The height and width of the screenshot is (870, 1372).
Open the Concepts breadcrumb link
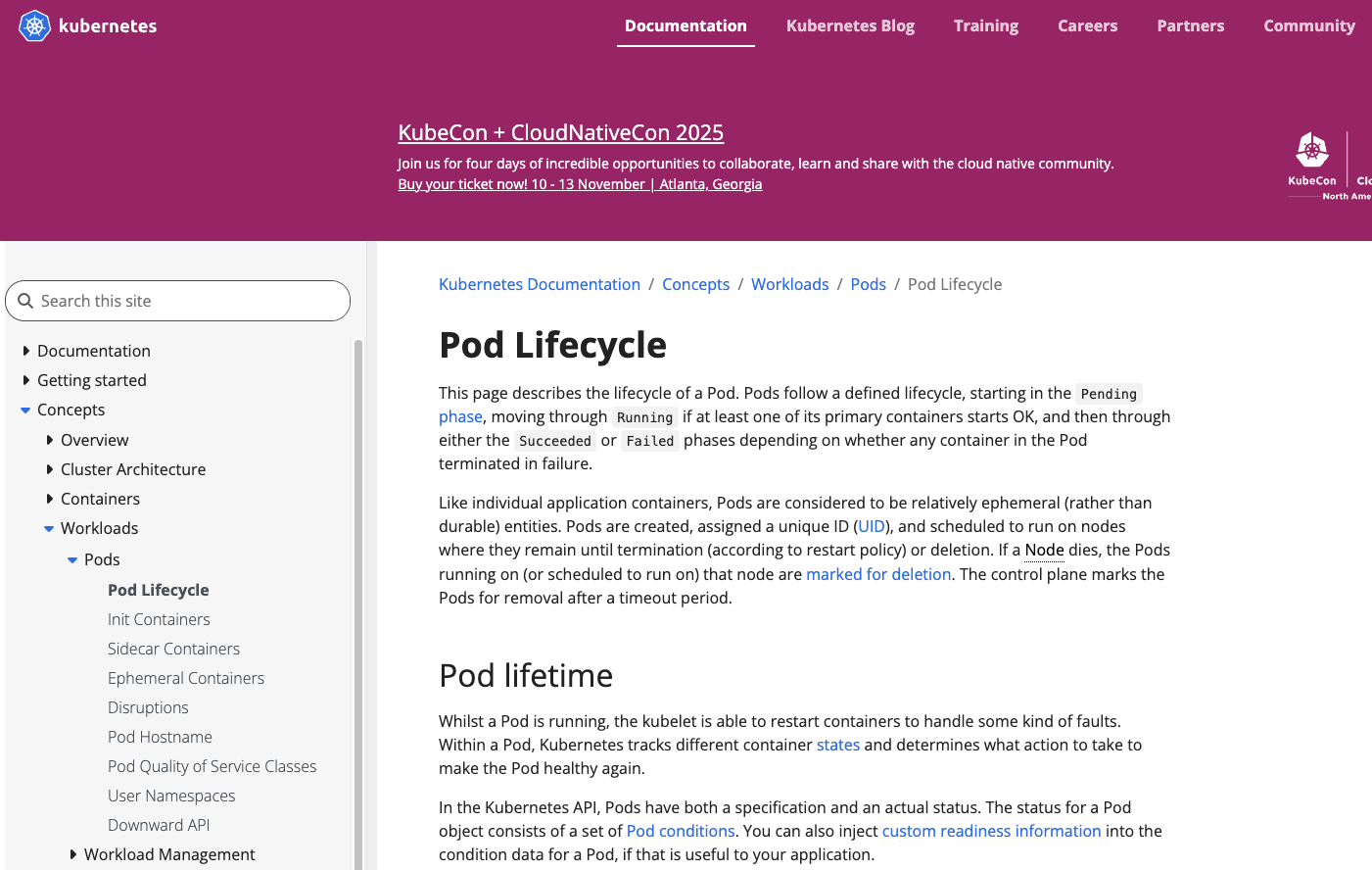click(695, 284)
